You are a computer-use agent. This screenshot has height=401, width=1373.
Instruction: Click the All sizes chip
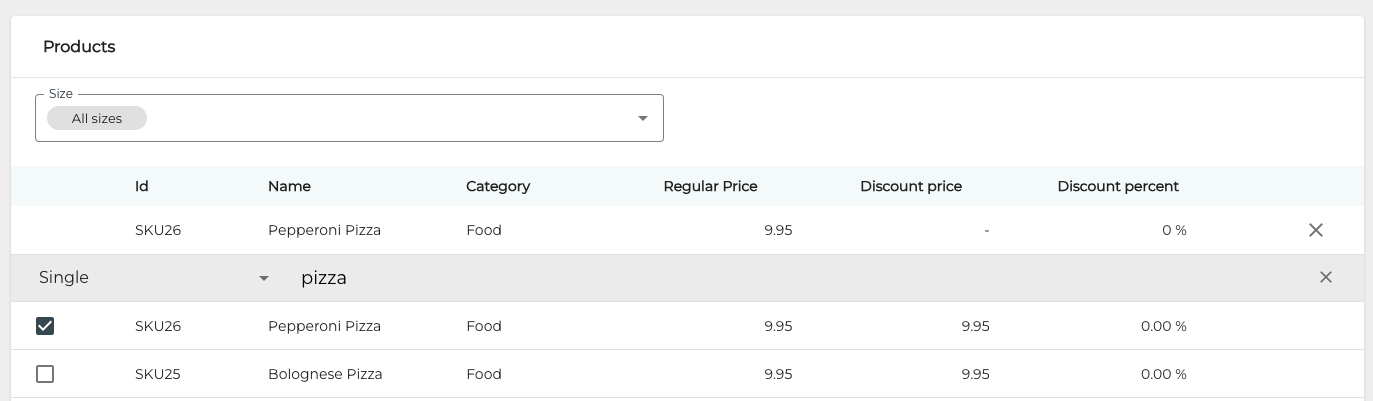97,118
